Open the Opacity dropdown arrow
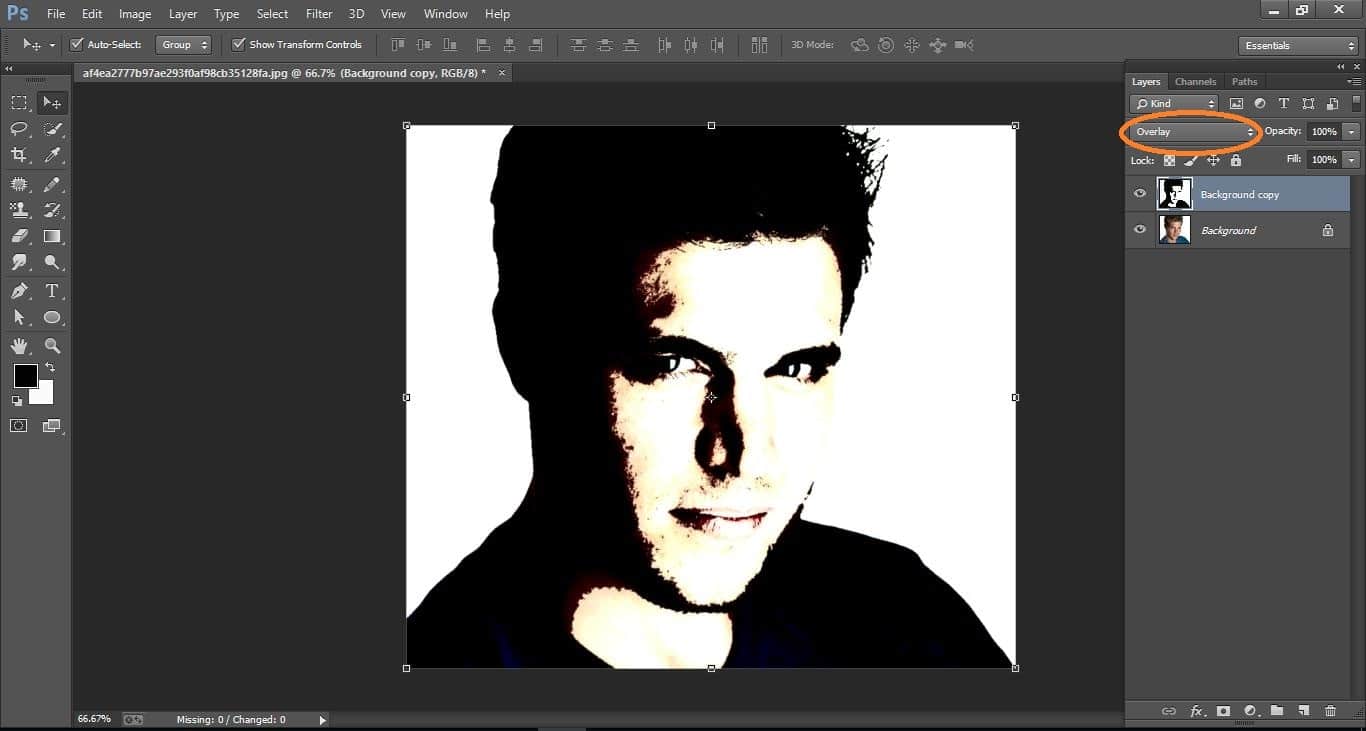 [1351, 131]
